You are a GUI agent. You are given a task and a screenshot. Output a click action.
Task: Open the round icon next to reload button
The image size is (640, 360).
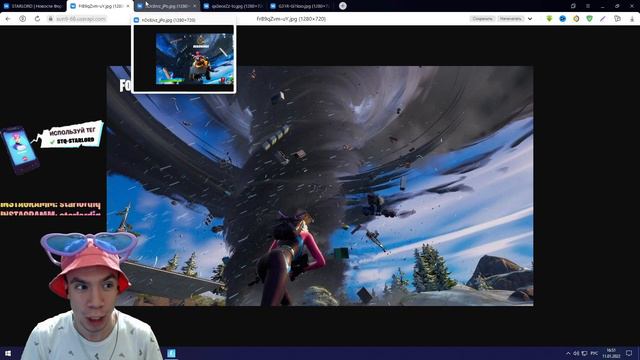[x=22, y=19]
